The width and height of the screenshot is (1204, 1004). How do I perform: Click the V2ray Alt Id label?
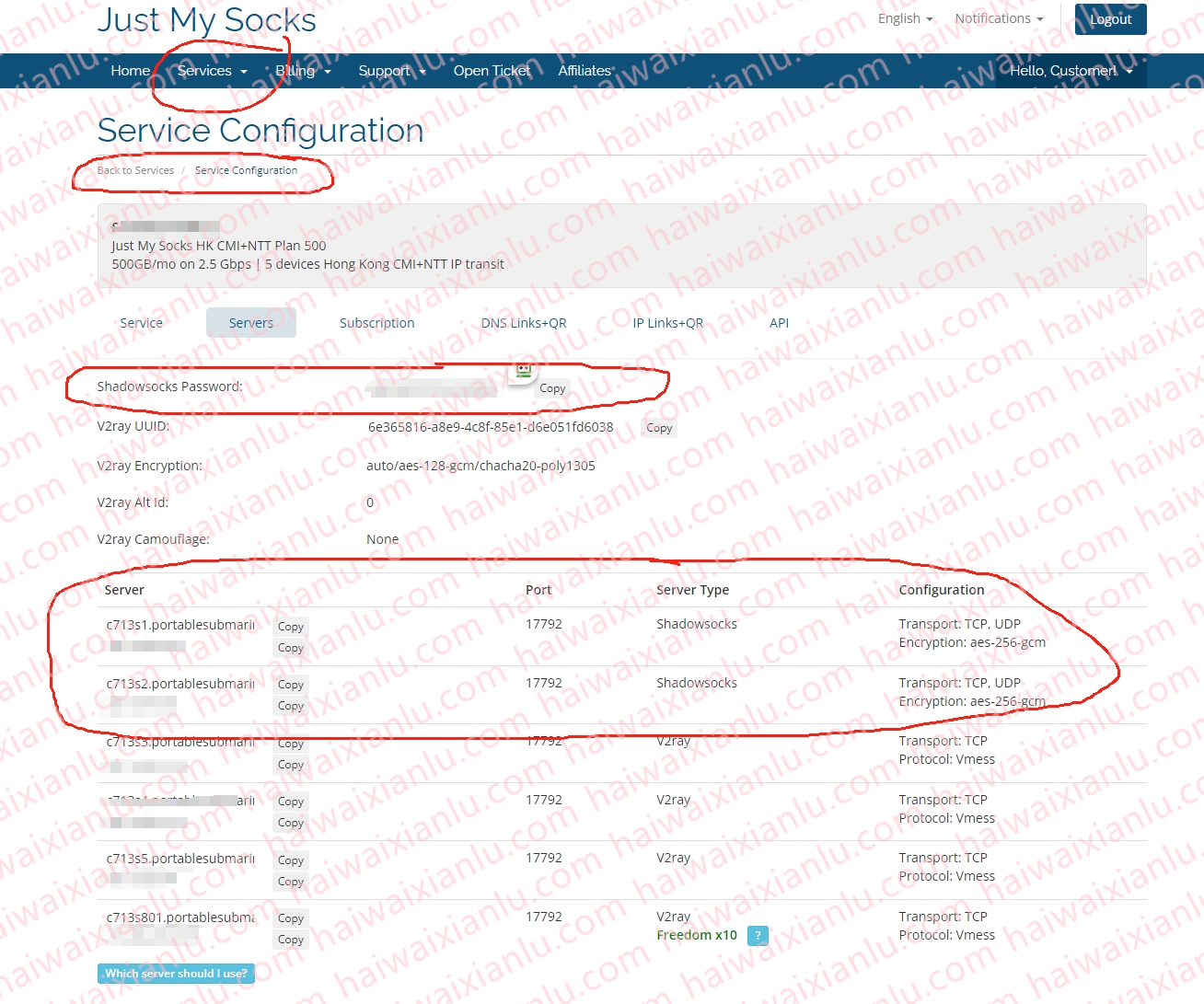tap(133, 502)
